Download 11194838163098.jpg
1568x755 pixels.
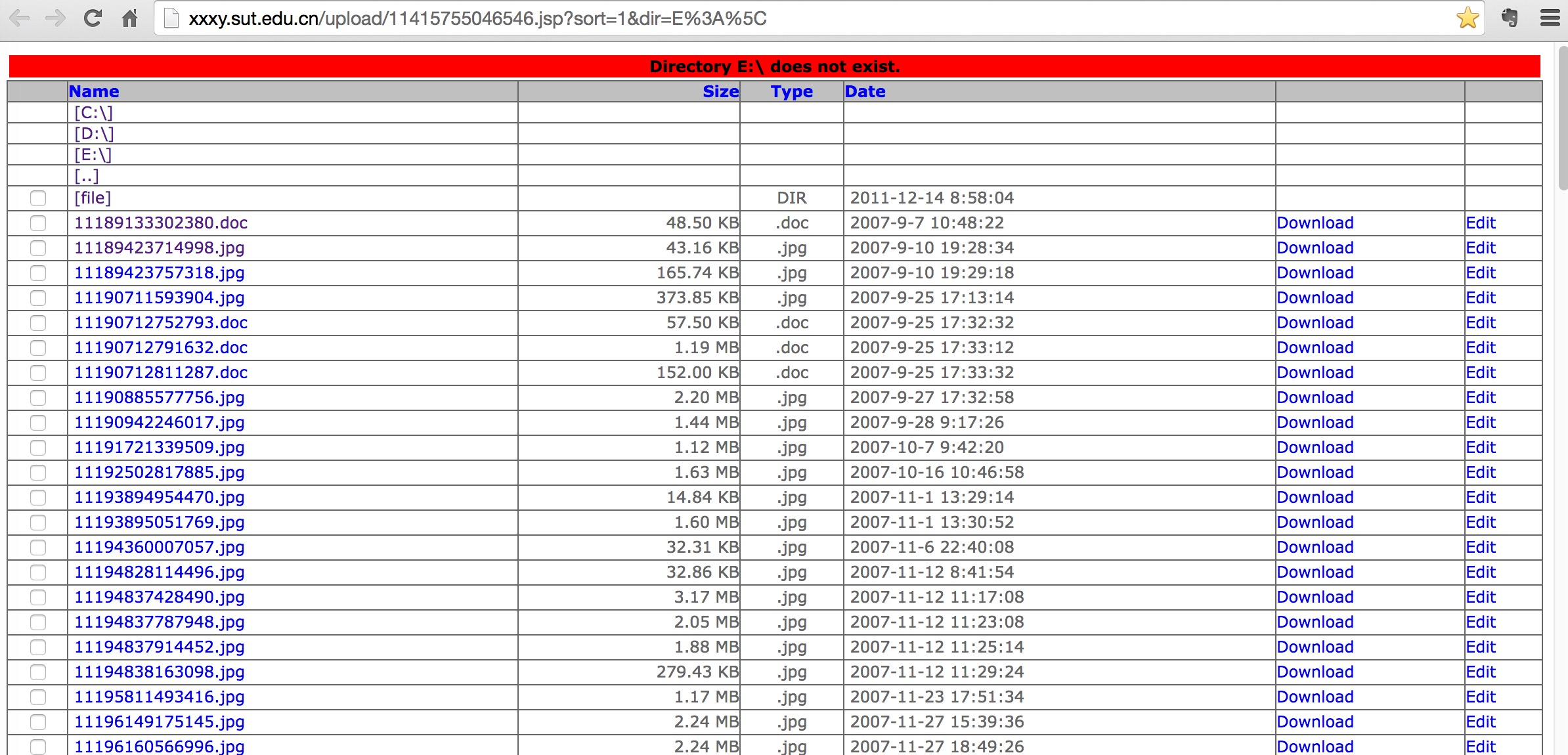pos(1315,672)
